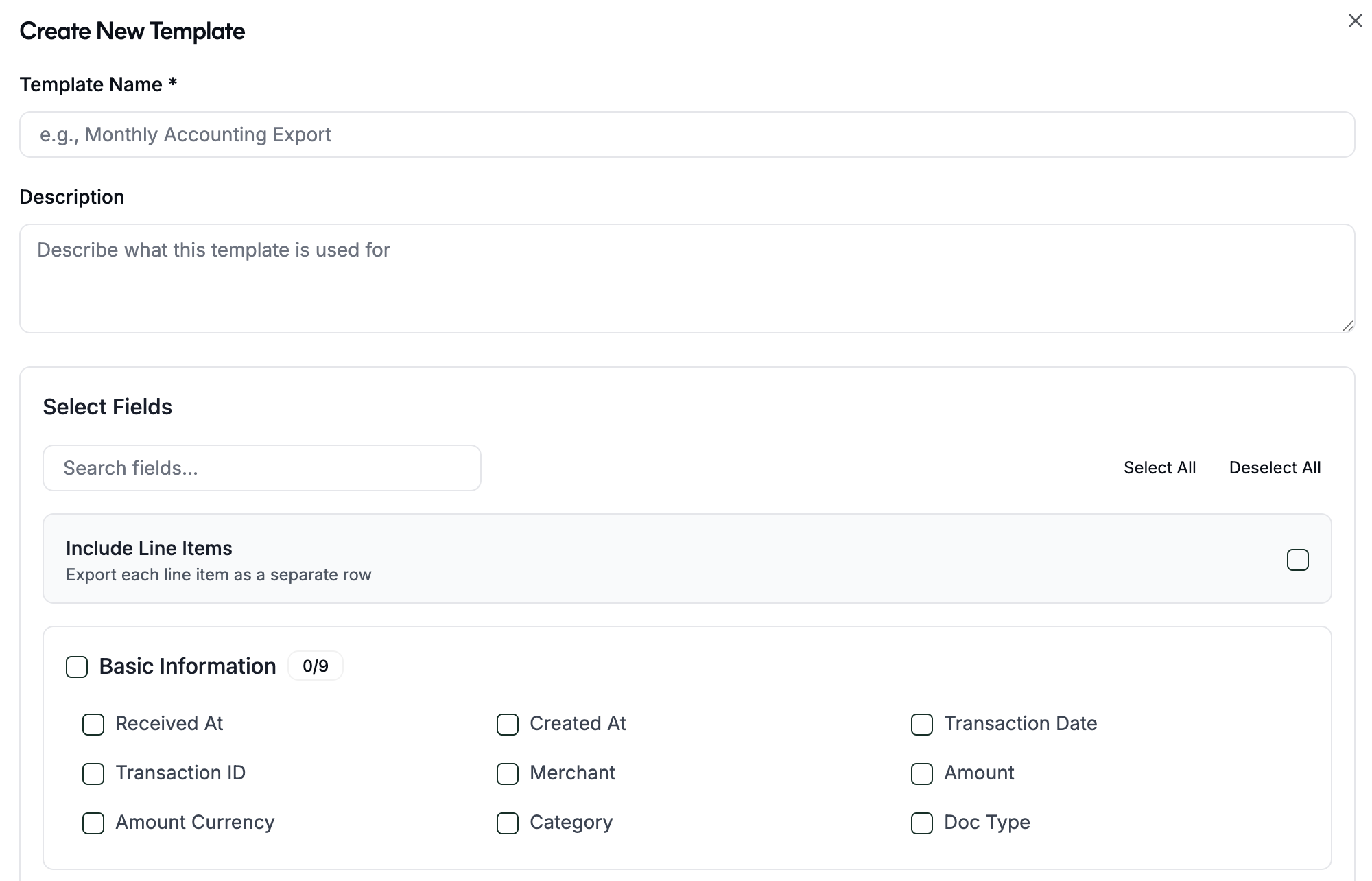Tick the Amount Currency checkbox
1372x881 pixels.
[93, 823]
